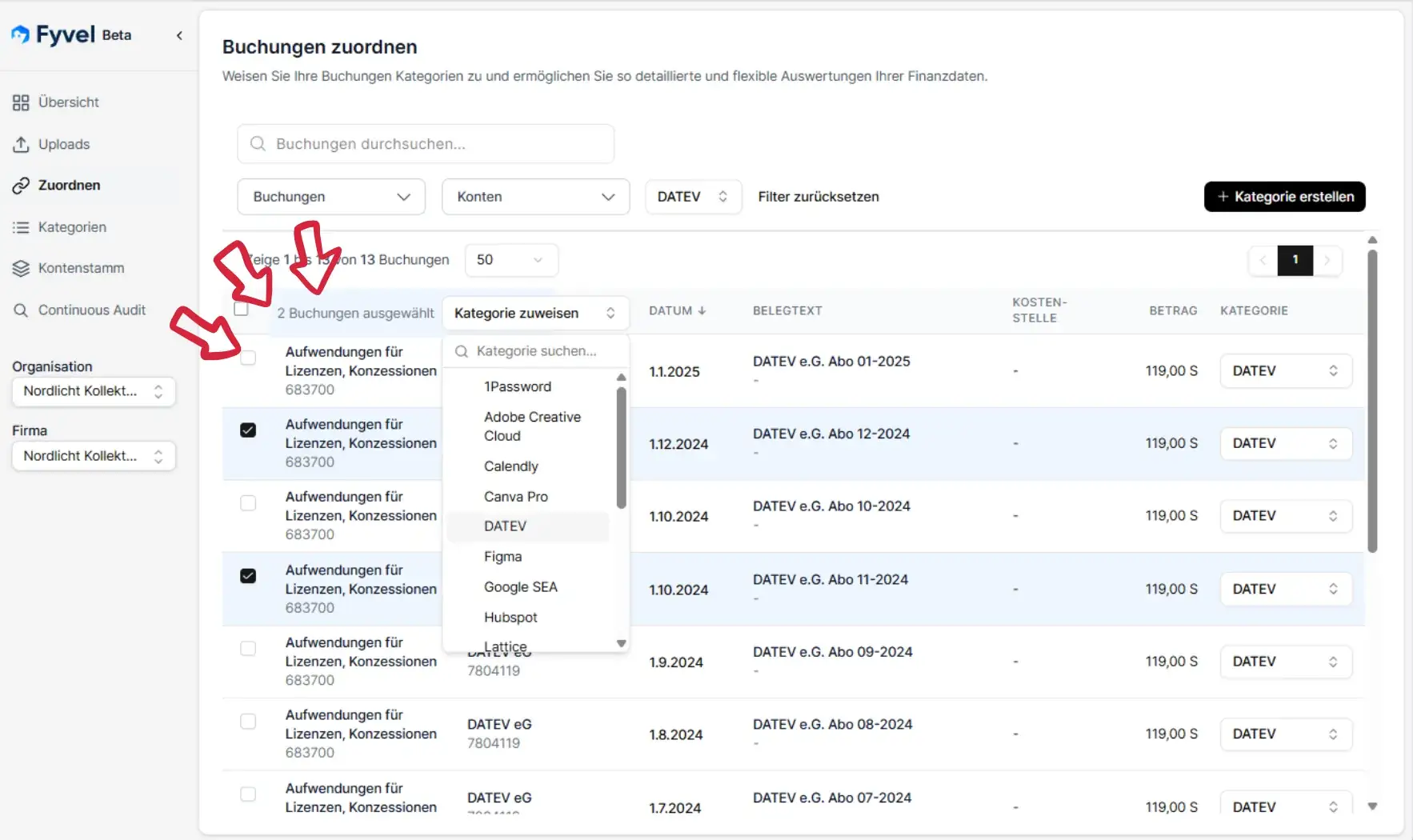Viewport: 1413px width, 840px height.
Task: Focus the Buchungen durchsuchen search field
Action: (x=426, y=144)
